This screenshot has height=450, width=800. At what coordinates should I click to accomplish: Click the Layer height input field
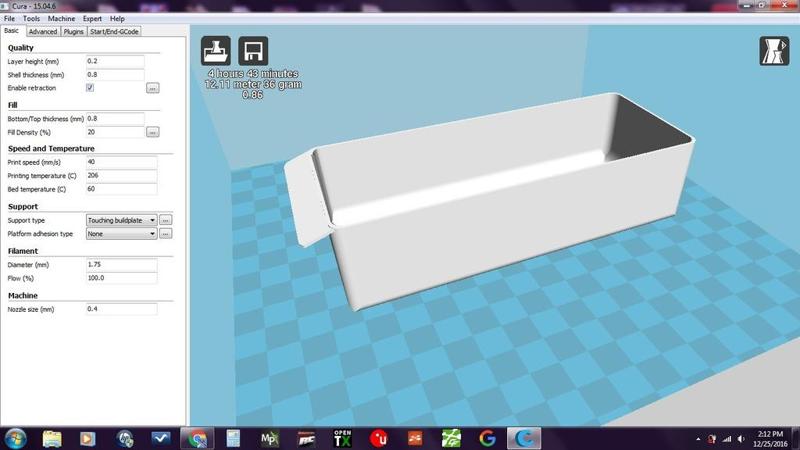(x=115, y=61)
